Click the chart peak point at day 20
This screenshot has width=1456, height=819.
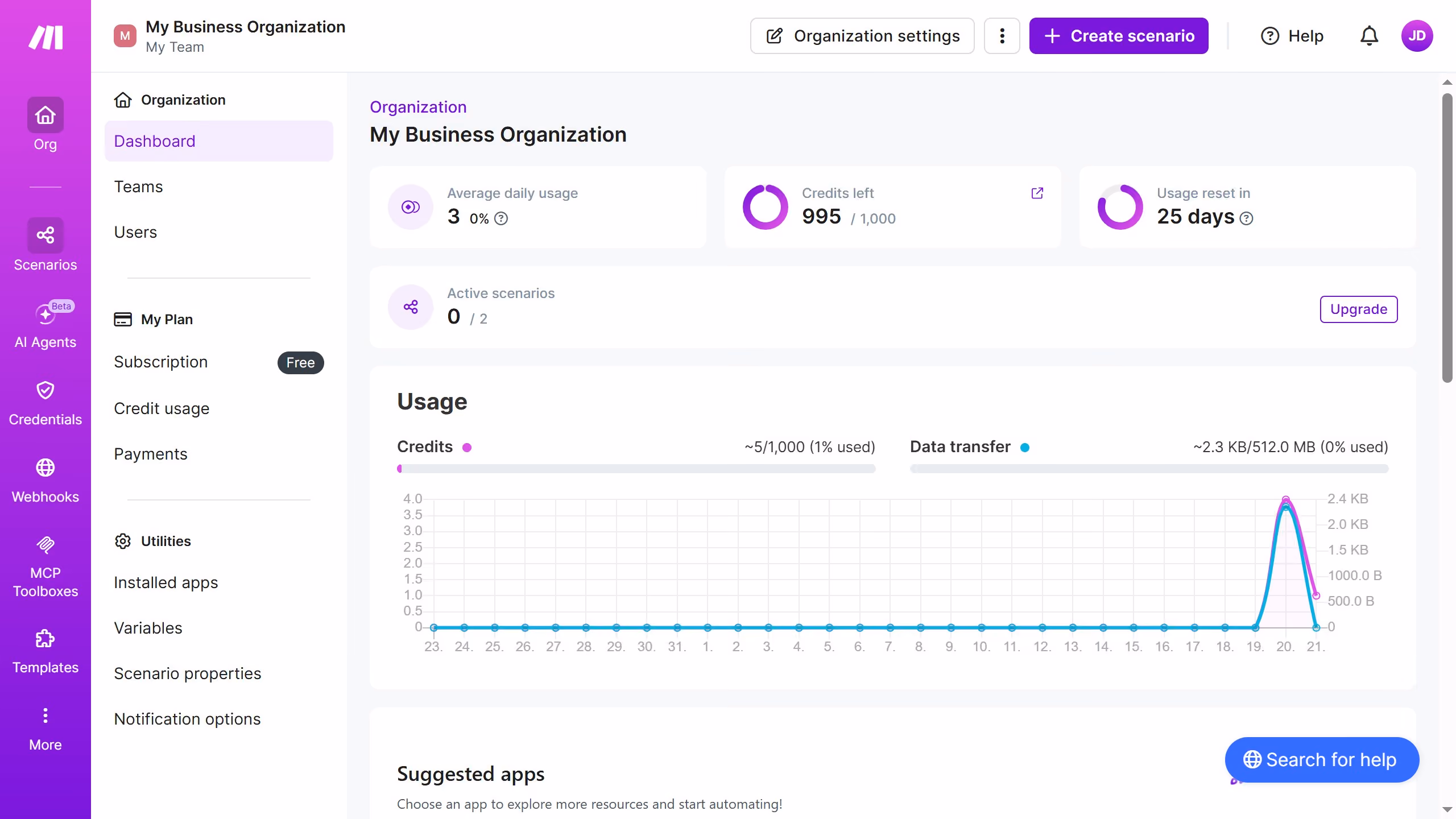pos(1286,500)
